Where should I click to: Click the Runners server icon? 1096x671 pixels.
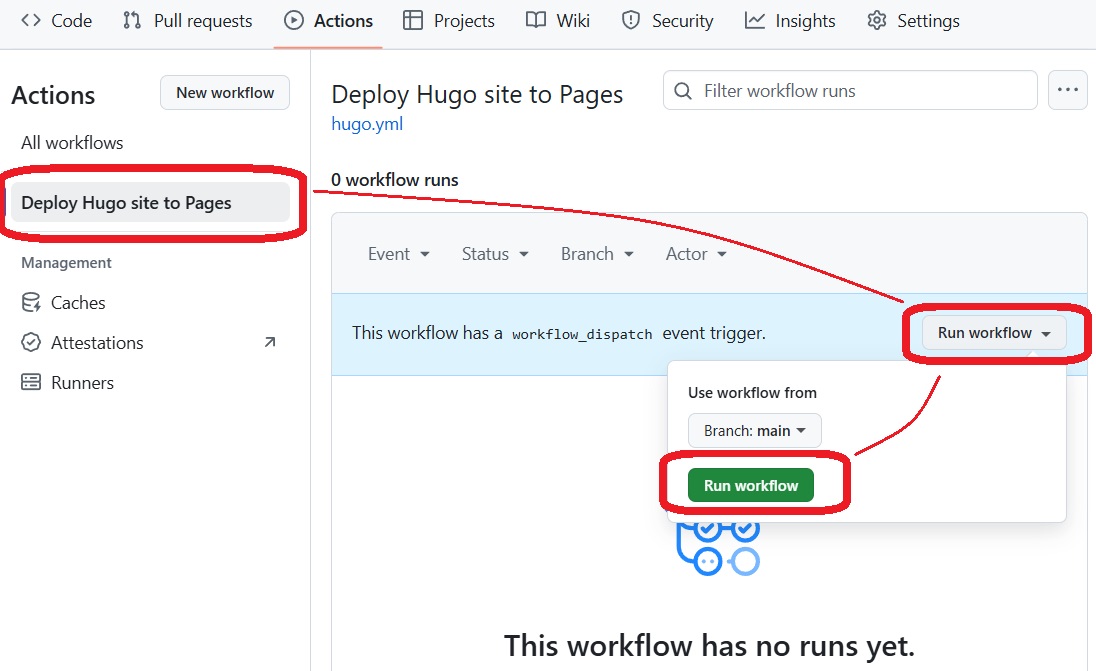point(32,383)
